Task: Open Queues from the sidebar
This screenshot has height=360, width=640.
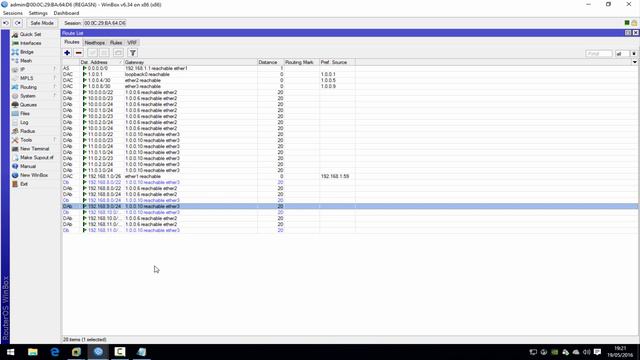Action: tap(28, 105)
